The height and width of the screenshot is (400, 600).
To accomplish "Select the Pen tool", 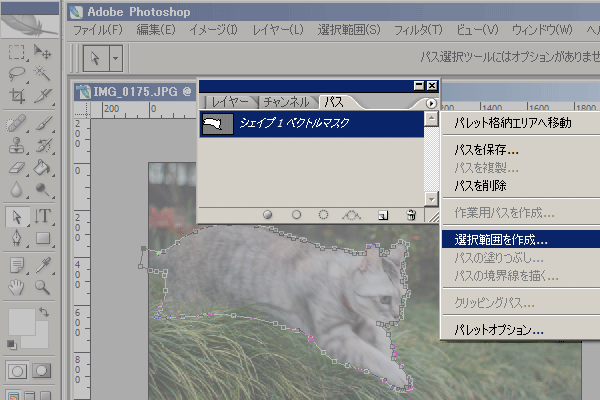I will [17, 239].
